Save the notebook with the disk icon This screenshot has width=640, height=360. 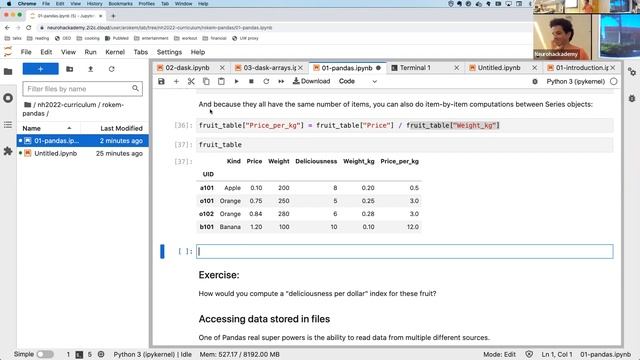point(161,81)
